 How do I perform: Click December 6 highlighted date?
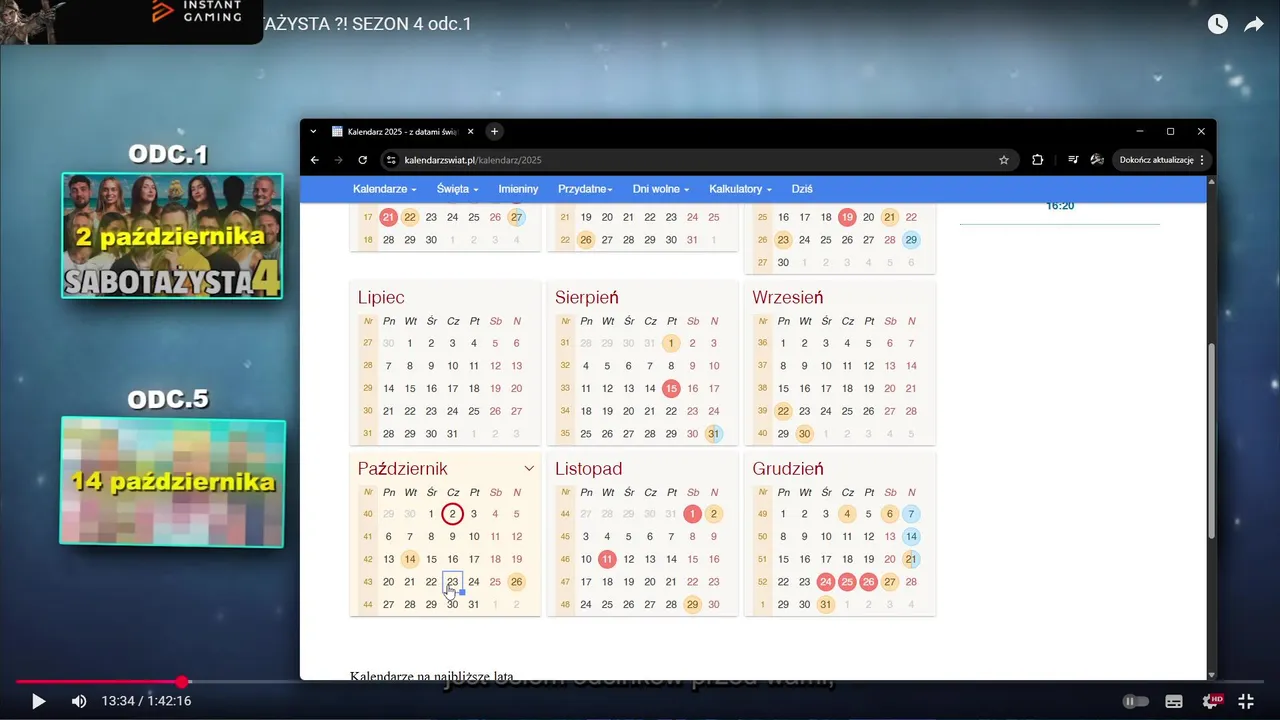point(889,514)
